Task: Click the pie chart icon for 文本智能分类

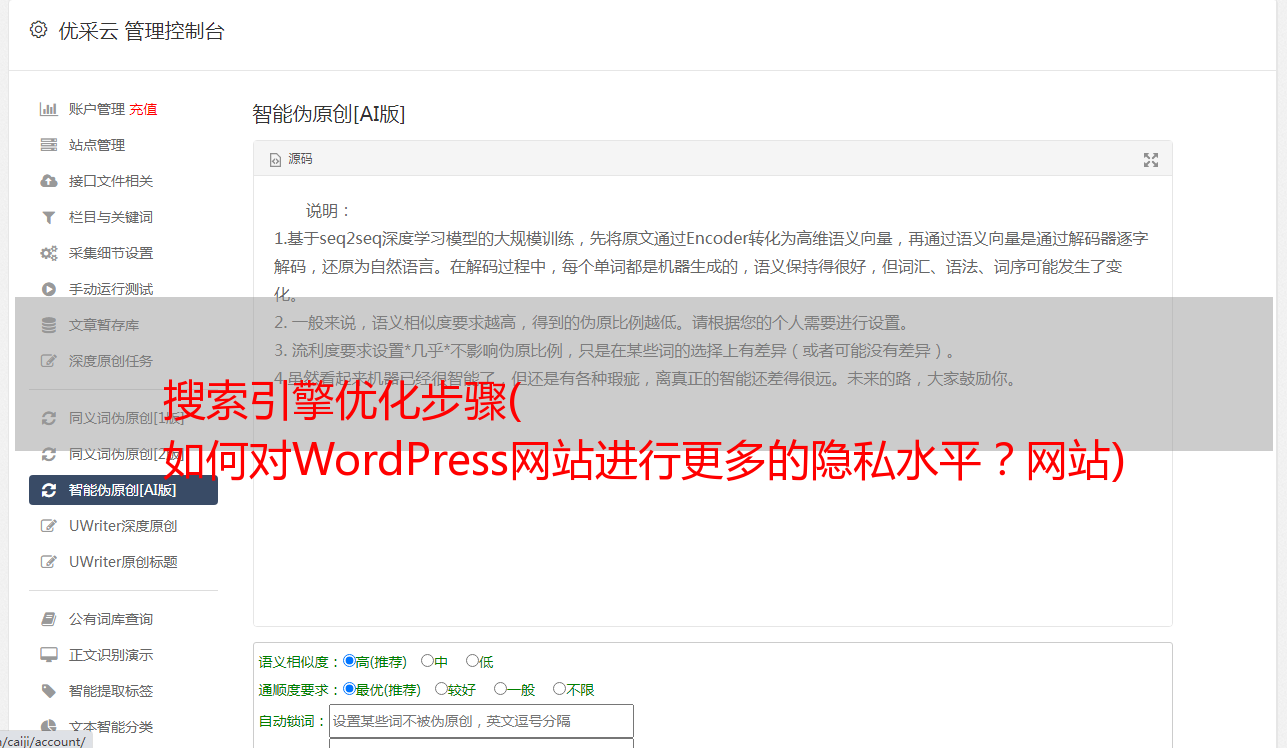Action: click(x=48, y=727)
